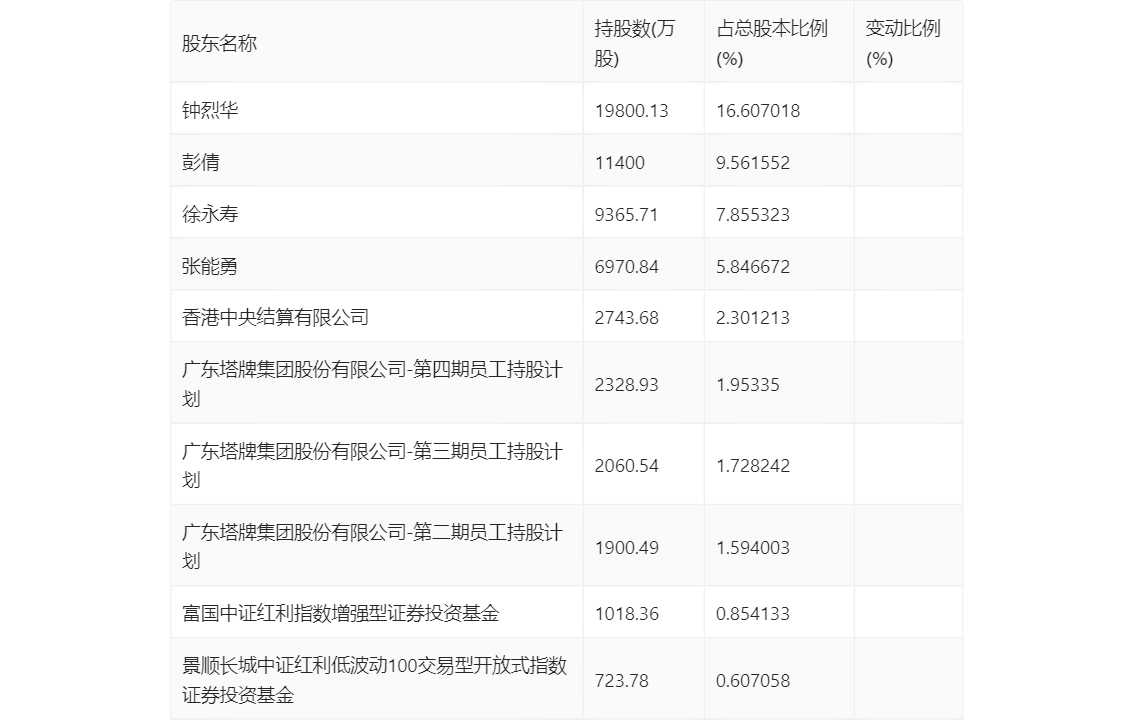The height and width of the screenshot is (720, 1134).
Task: Select the value 2060.54
Action: coord(626,466)
